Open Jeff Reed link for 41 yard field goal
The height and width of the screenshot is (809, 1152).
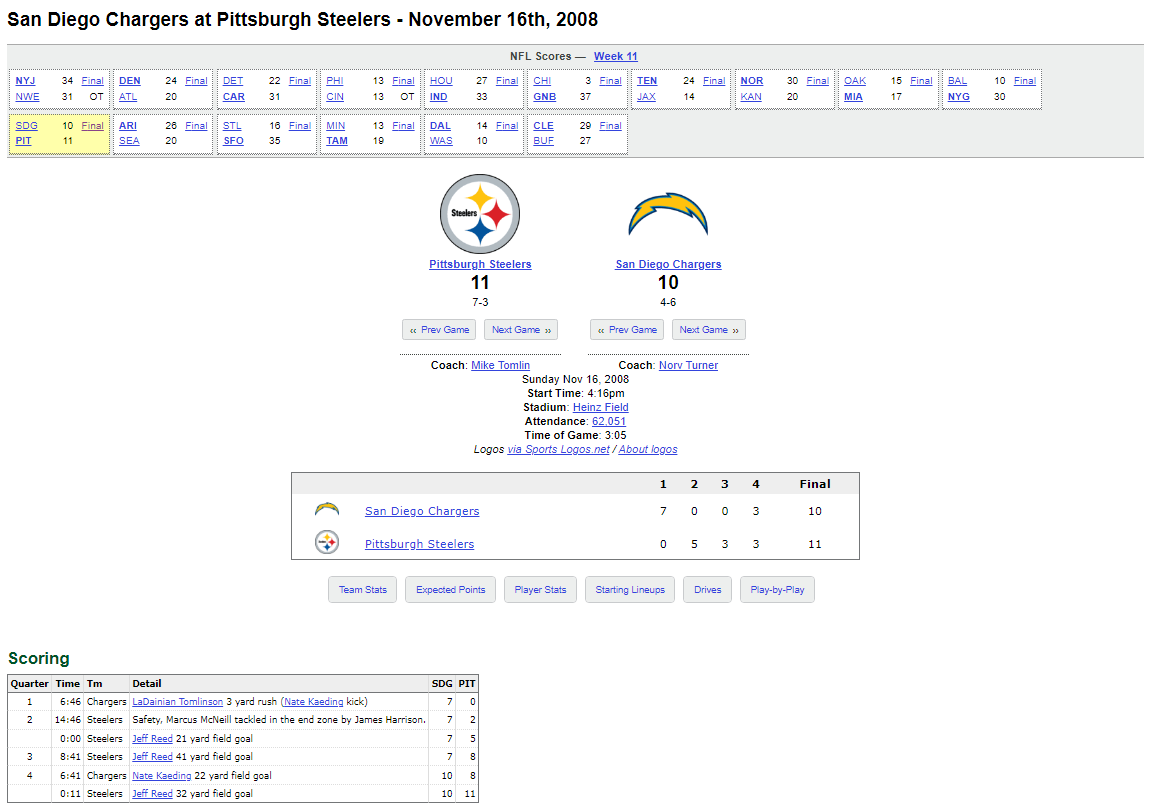tap(152, 756)
